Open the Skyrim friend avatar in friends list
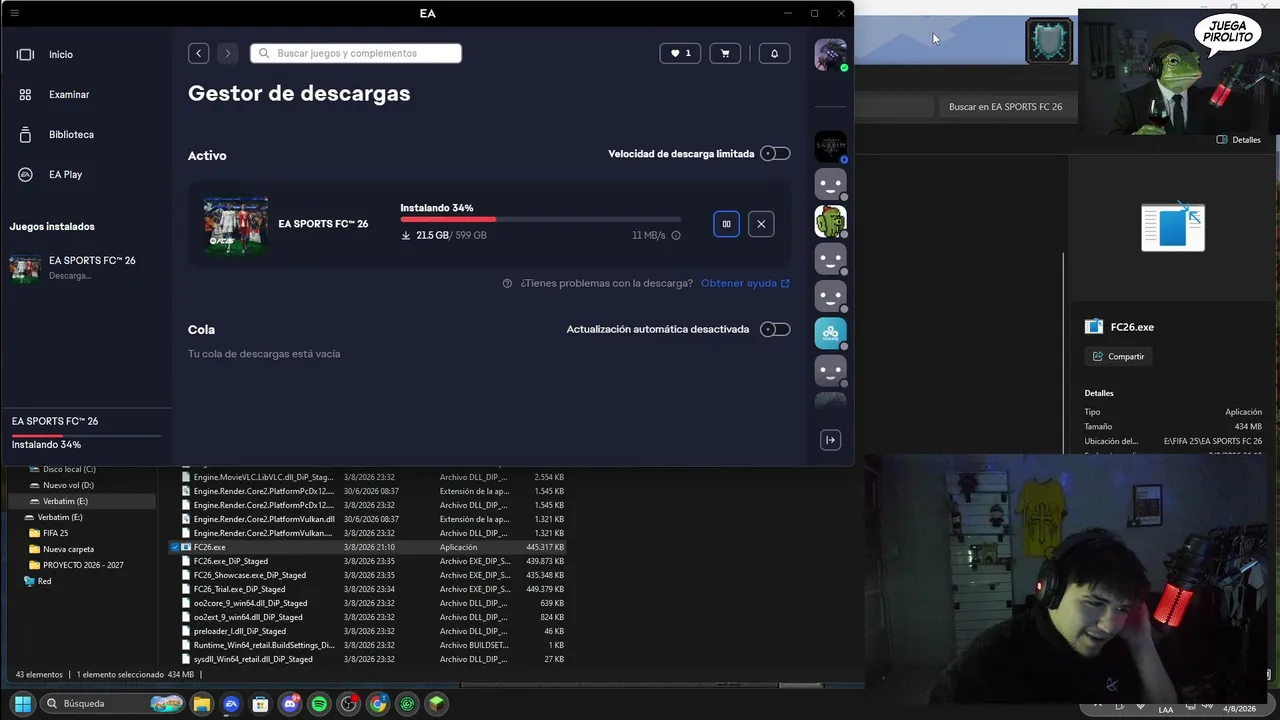The image size is (1280, 720). pyautogui.click(x=830, y=147)
